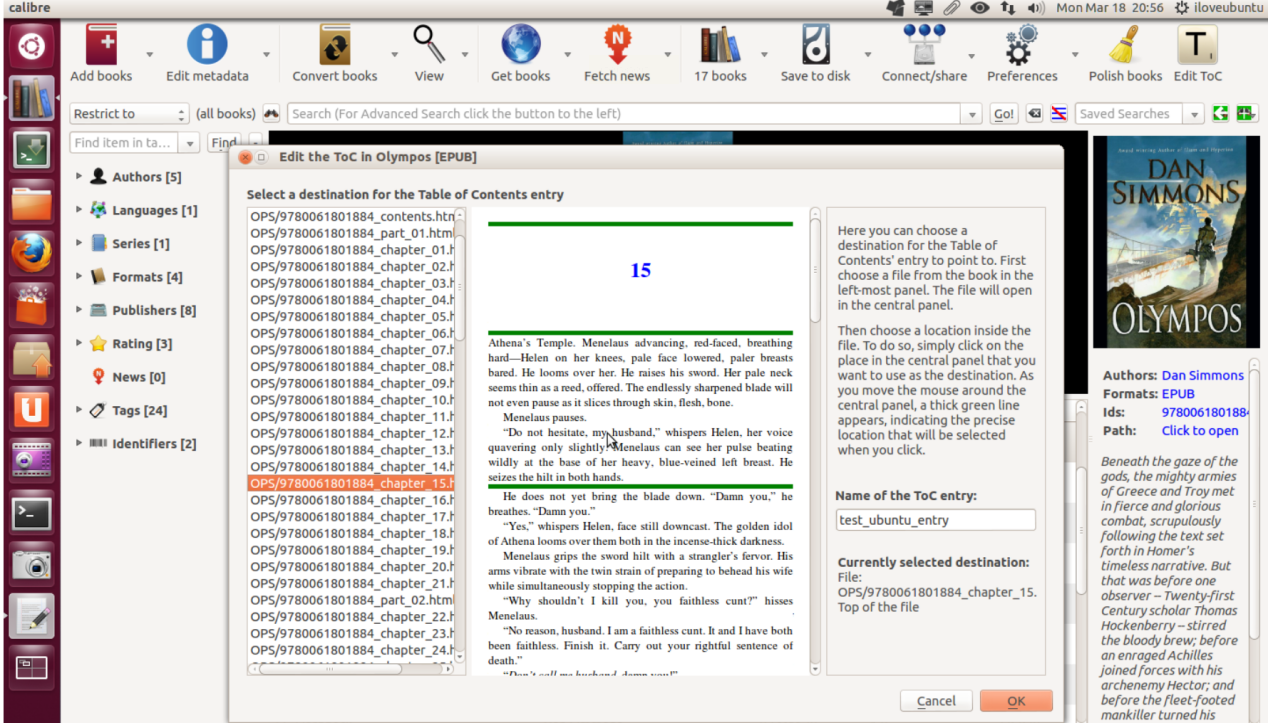Open Get books globe icon

coord(520,46)
